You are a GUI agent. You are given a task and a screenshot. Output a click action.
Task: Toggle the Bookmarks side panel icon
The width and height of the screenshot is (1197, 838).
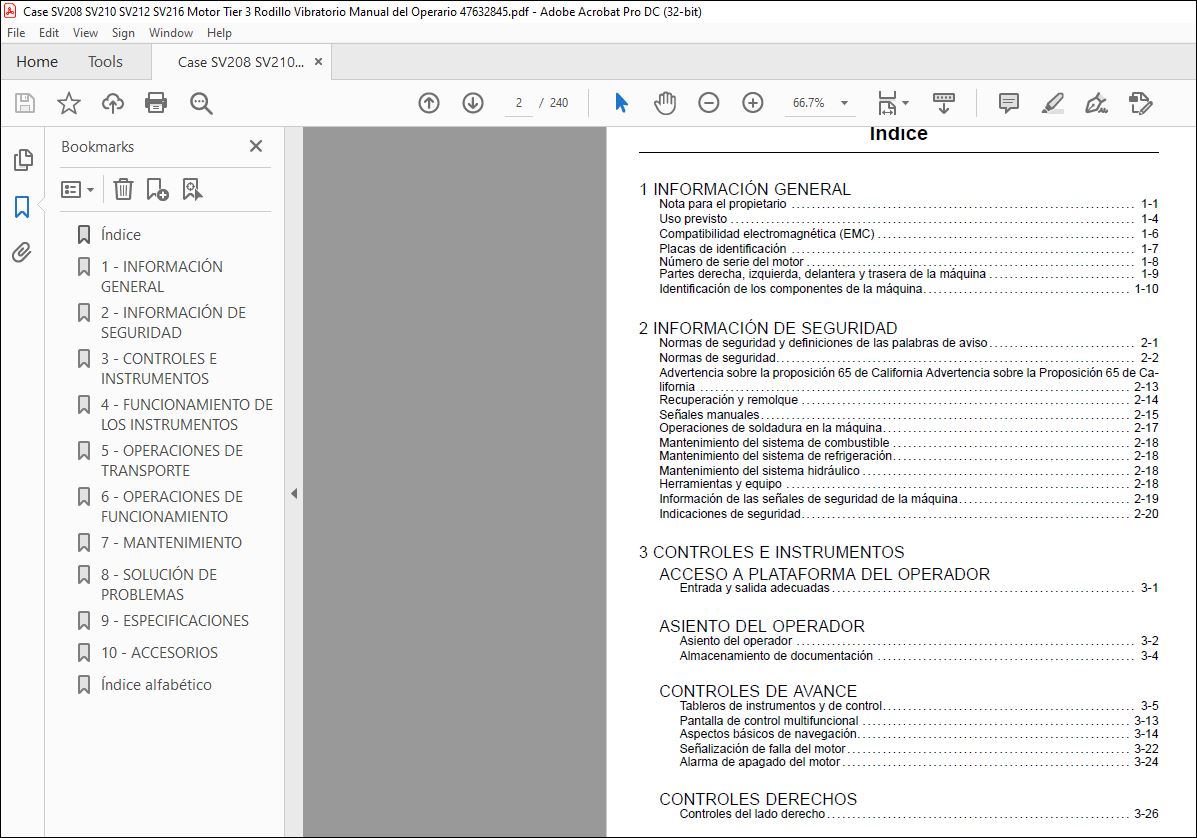(22, 206)
